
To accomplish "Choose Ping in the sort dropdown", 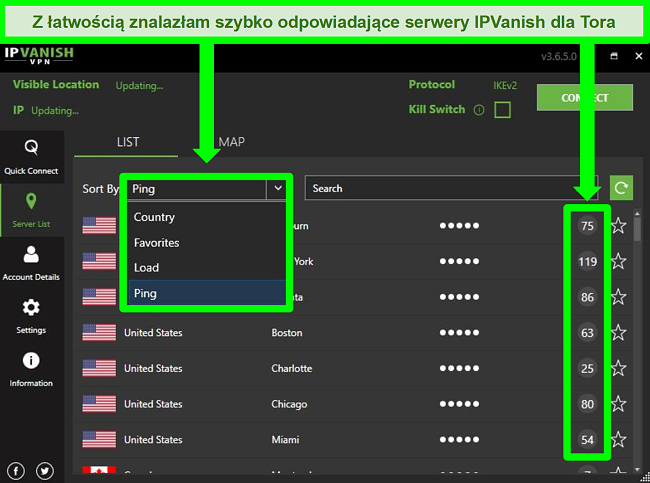I will coord(206,293).
